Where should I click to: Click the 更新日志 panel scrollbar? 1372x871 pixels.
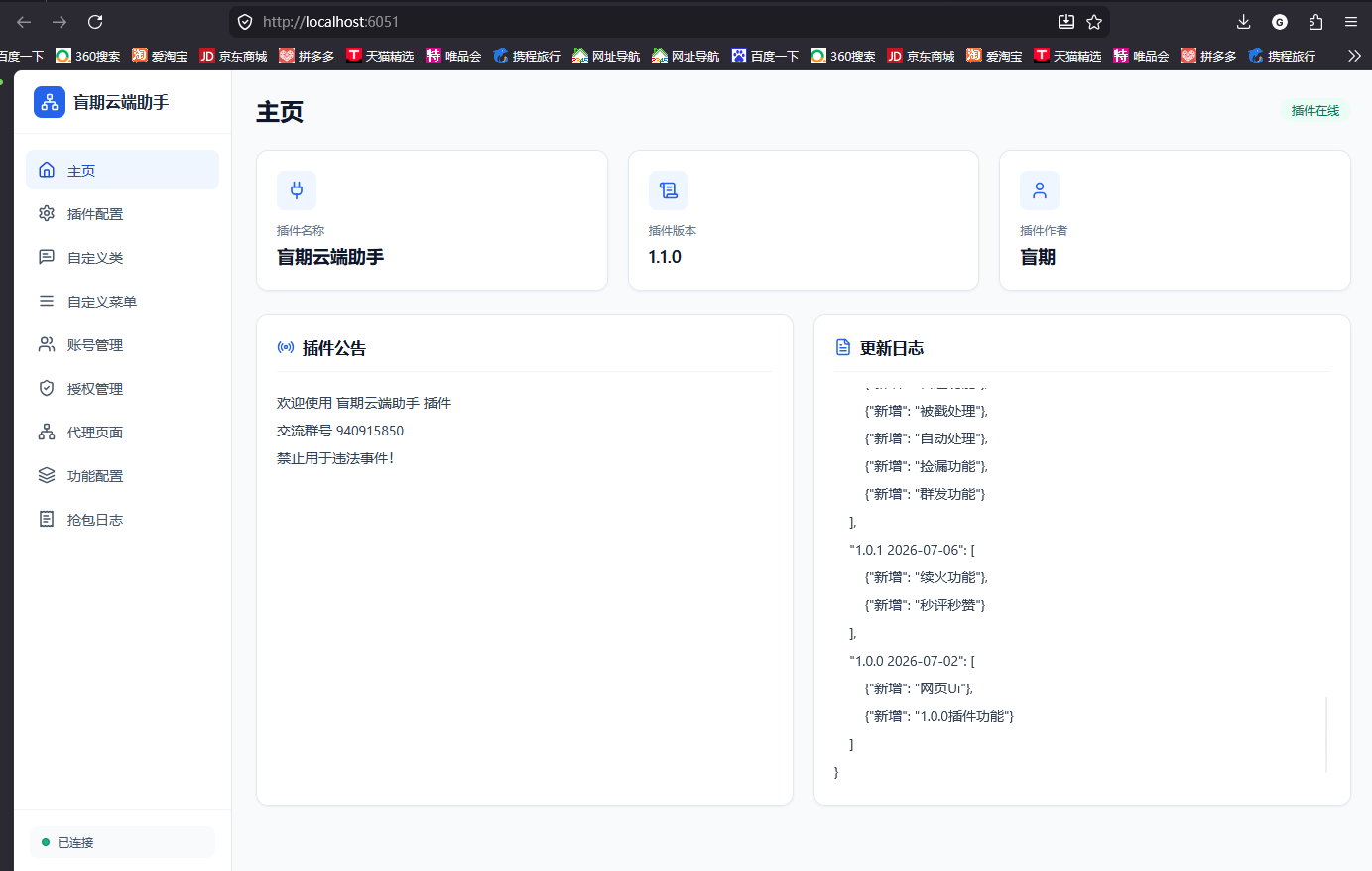[x=1326, y=734]
